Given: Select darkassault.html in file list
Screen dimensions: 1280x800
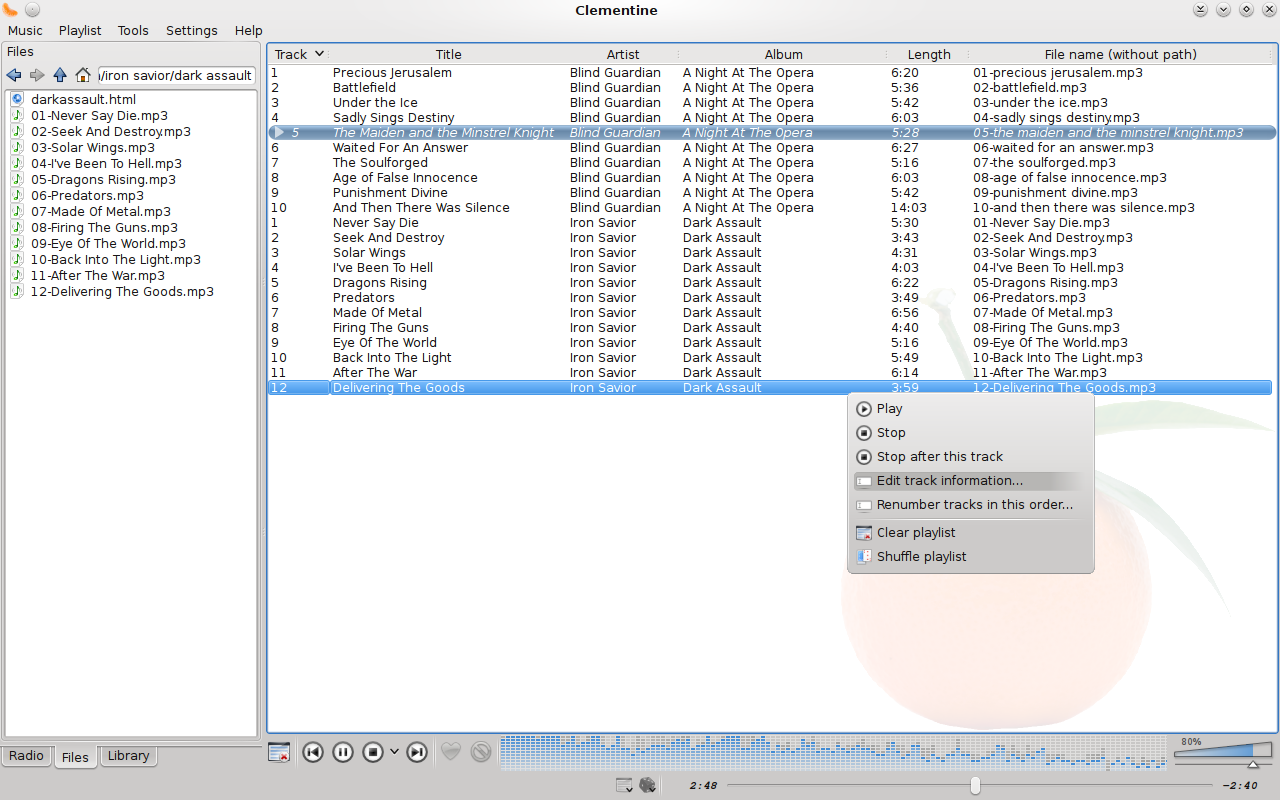Looking at the screenshot, I should (83, 100).
